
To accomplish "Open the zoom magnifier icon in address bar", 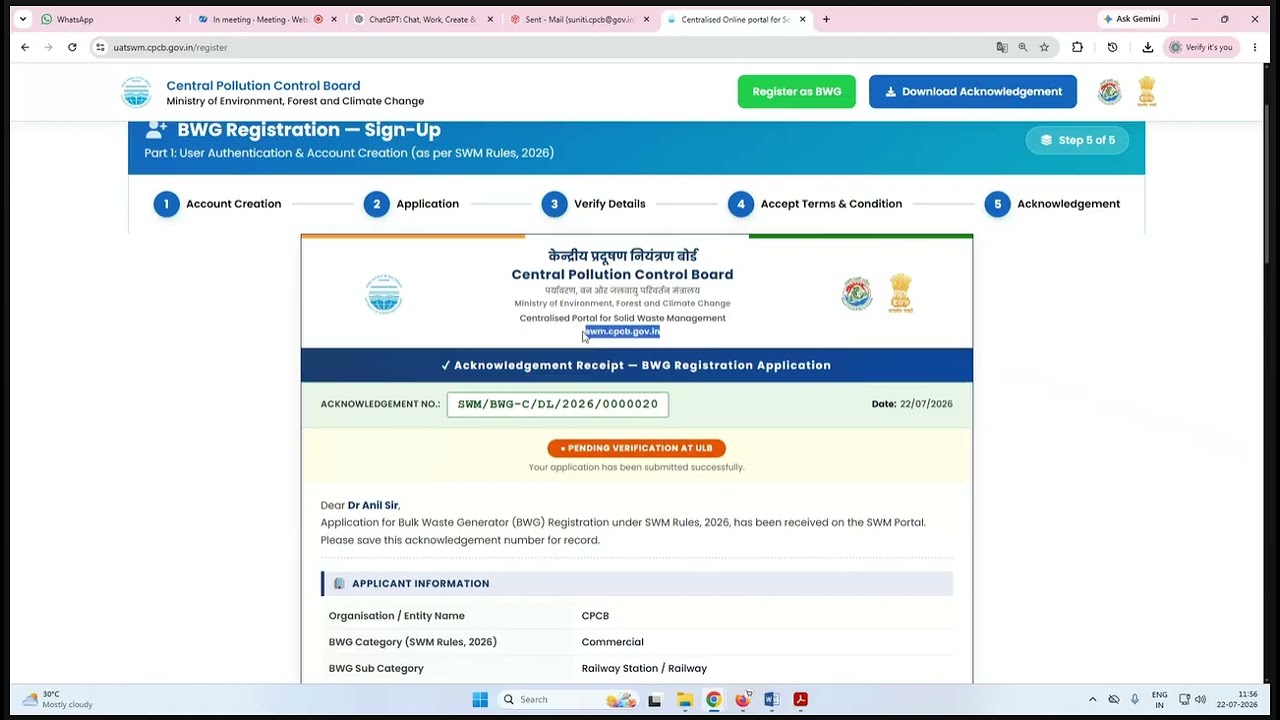I will (x=1023, y=47).
